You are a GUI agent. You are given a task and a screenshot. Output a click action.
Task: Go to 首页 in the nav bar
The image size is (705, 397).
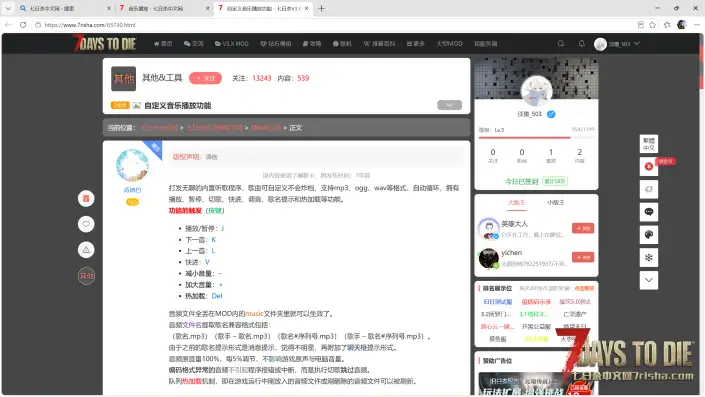163,44
